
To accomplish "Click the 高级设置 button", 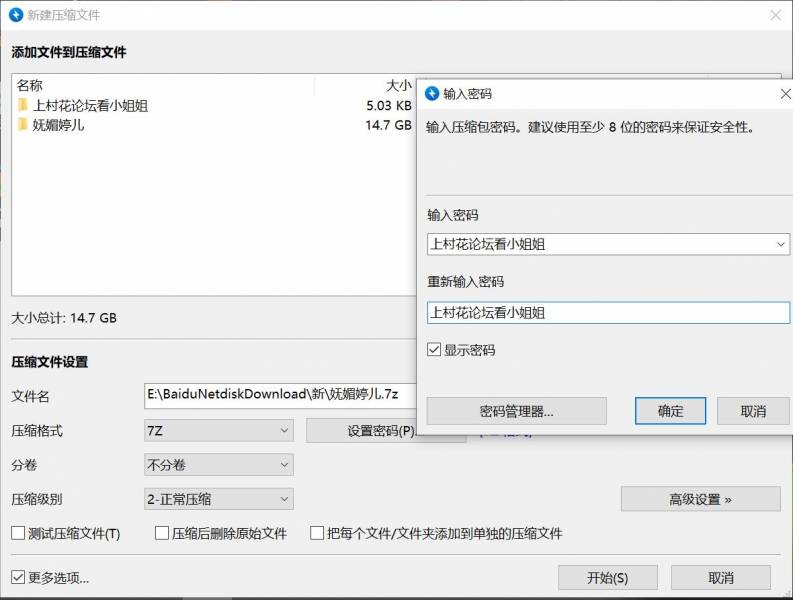I will 700,499.
